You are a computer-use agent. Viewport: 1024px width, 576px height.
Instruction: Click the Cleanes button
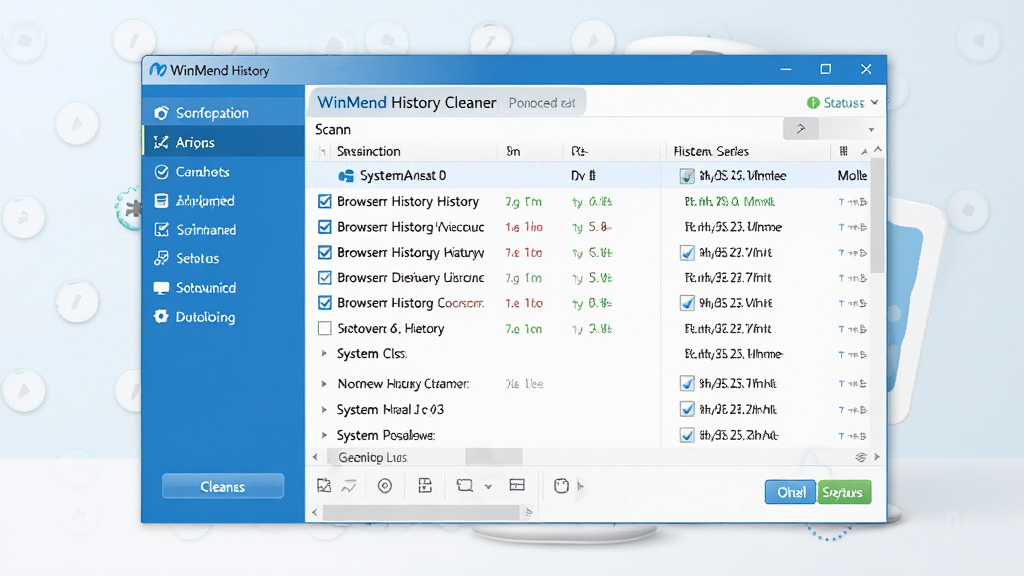point(223,487)
